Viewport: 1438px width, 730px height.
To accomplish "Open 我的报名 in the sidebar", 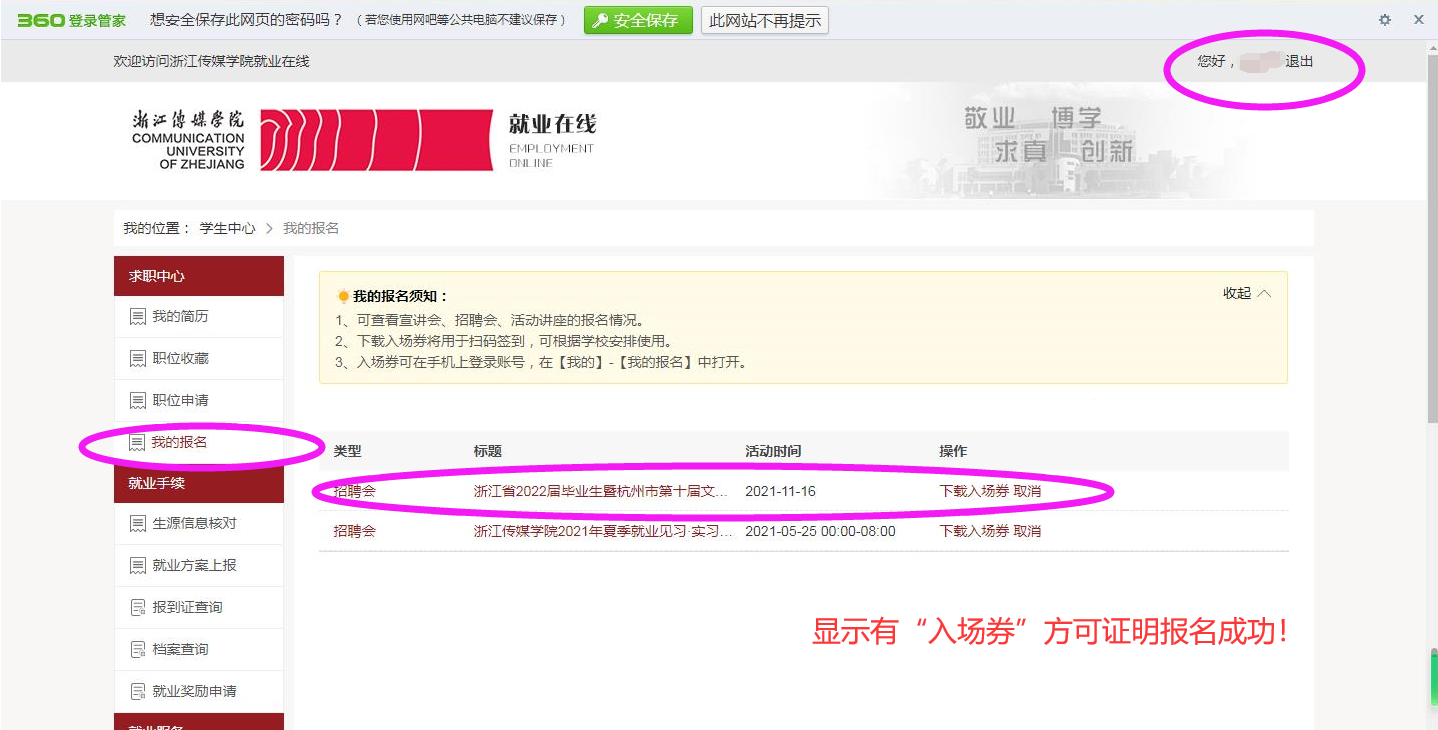I will [x=179, y=442].
